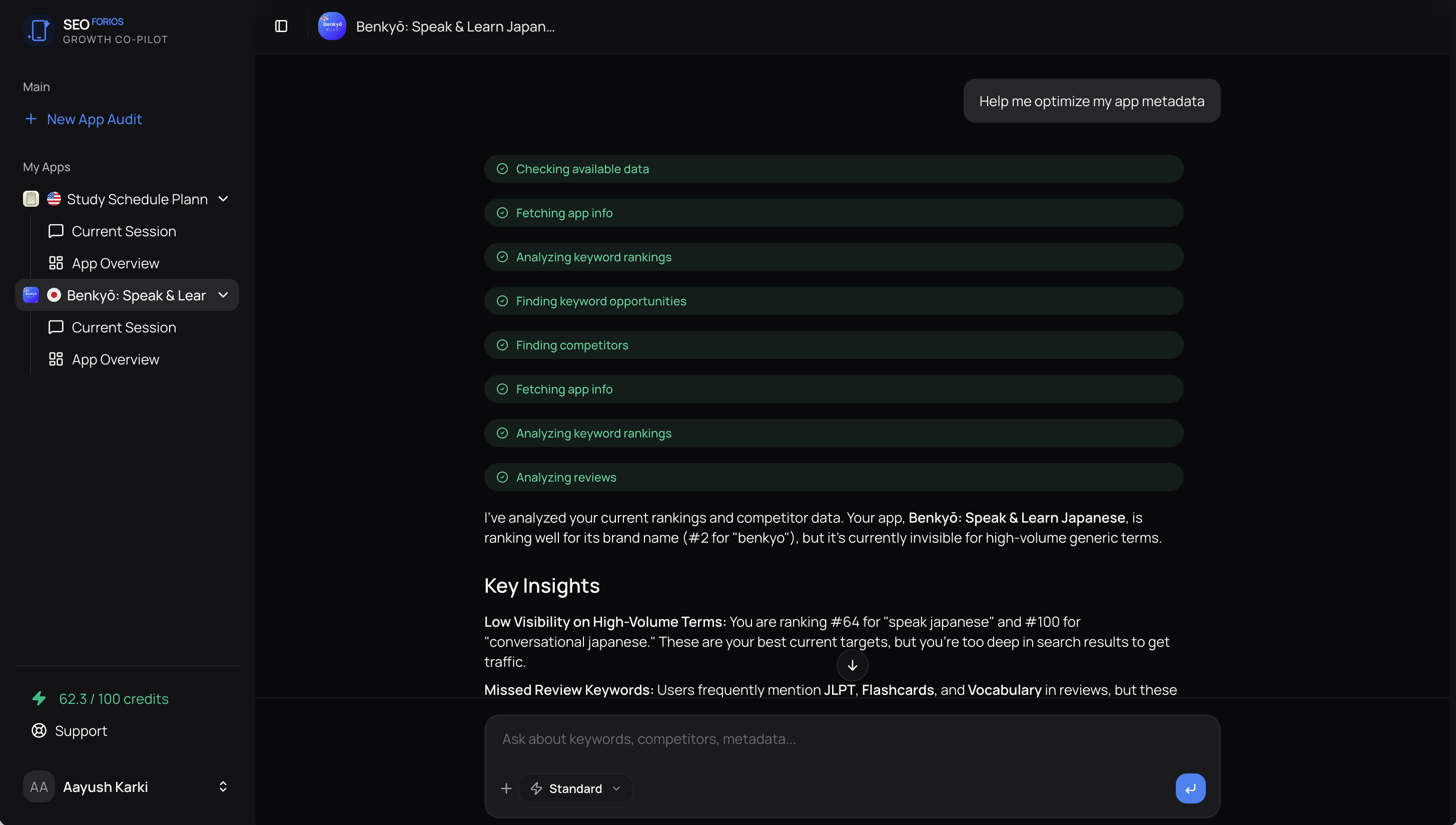Start a New App Audit

94,119
